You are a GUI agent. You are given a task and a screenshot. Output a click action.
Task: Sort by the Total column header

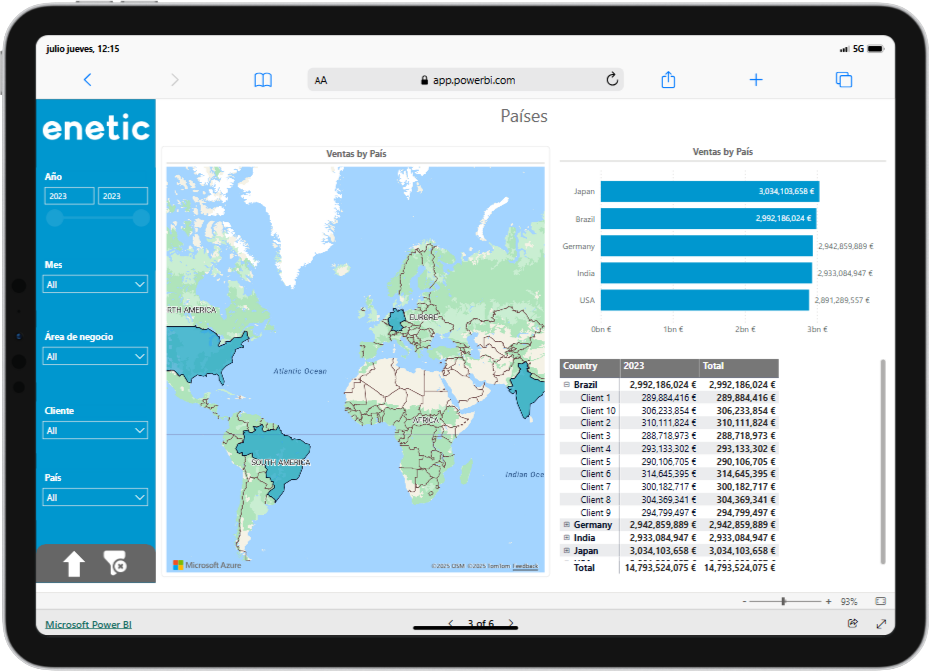point(739,367)
